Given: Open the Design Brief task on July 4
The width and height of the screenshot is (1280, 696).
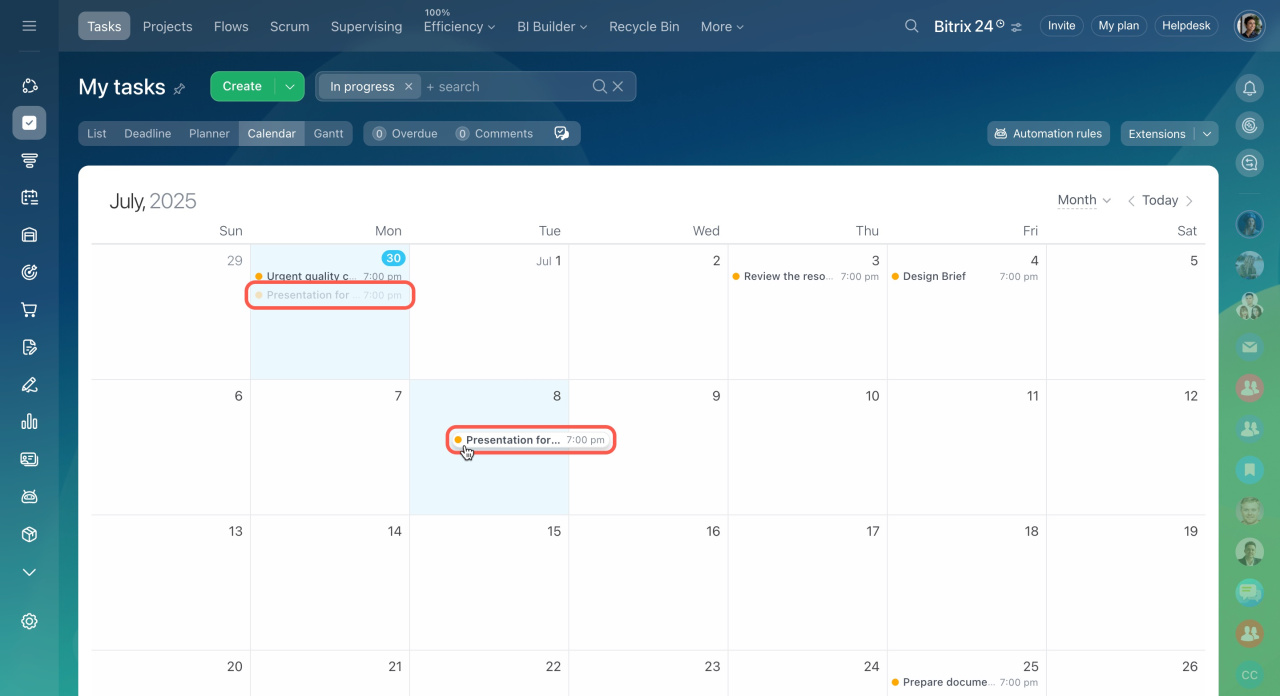Looking at the screenshot, I should [x=934, y=277].
